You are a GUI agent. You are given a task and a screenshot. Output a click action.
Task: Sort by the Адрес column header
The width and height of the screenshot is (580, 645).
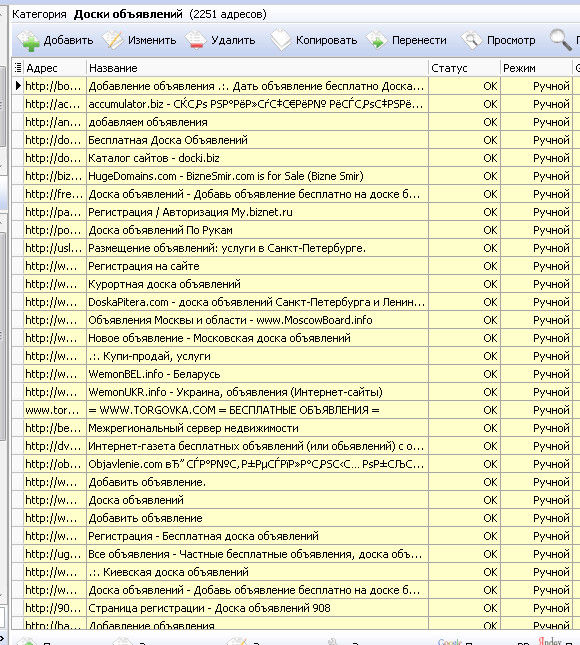click(55, 68)
